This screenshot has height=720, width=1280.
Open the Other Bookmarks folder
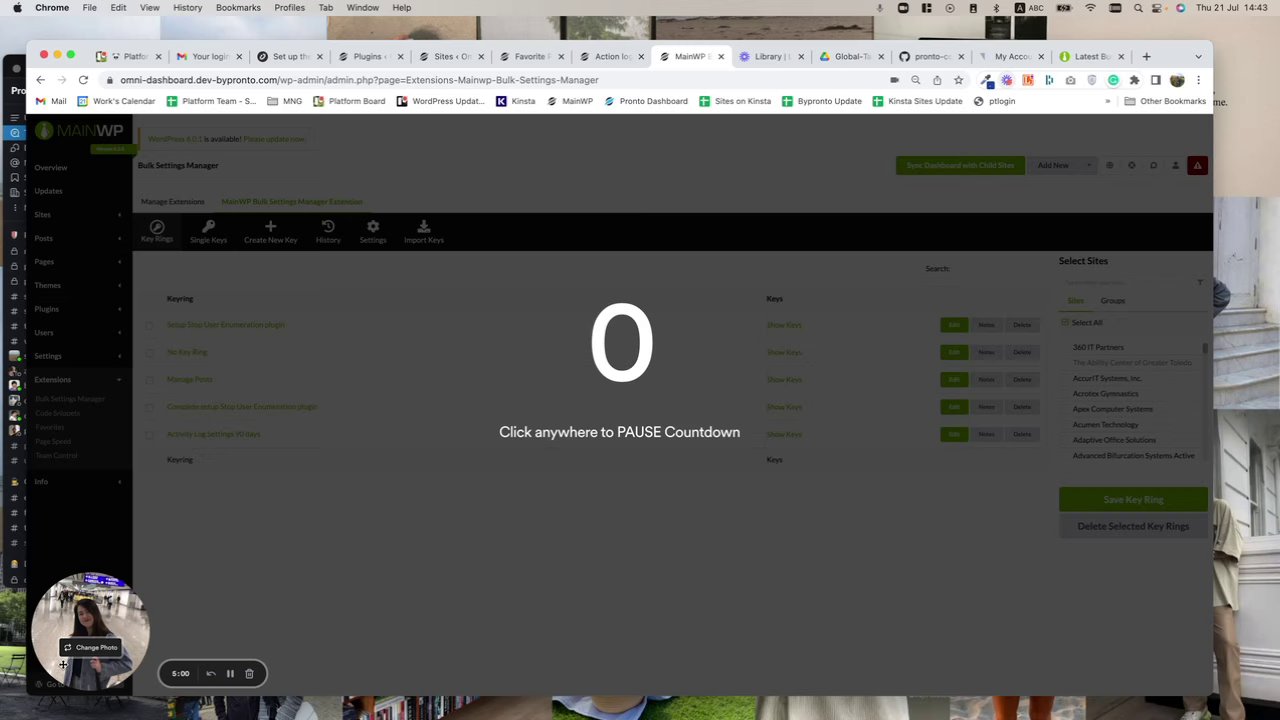(x=1165, y=101)
